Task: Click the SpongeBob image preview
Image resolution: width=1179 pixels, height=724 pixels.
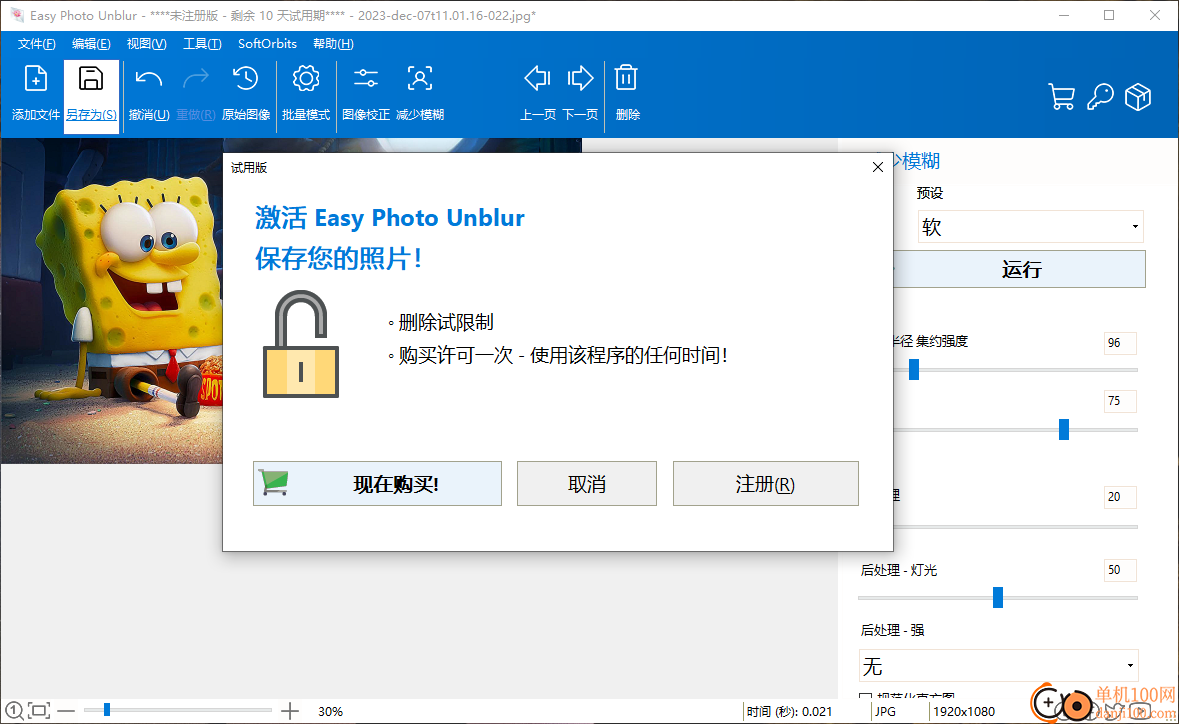Action: (111, 301)
